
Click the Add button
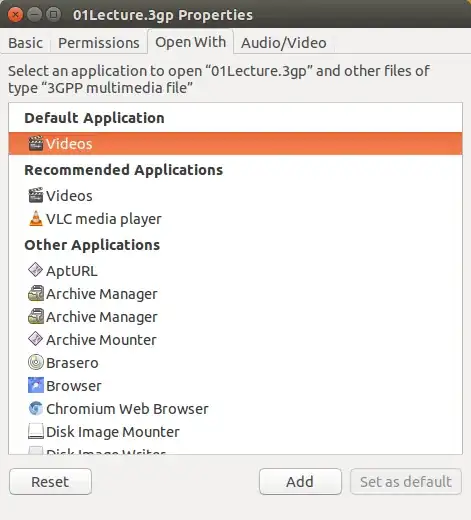(300, 482)
